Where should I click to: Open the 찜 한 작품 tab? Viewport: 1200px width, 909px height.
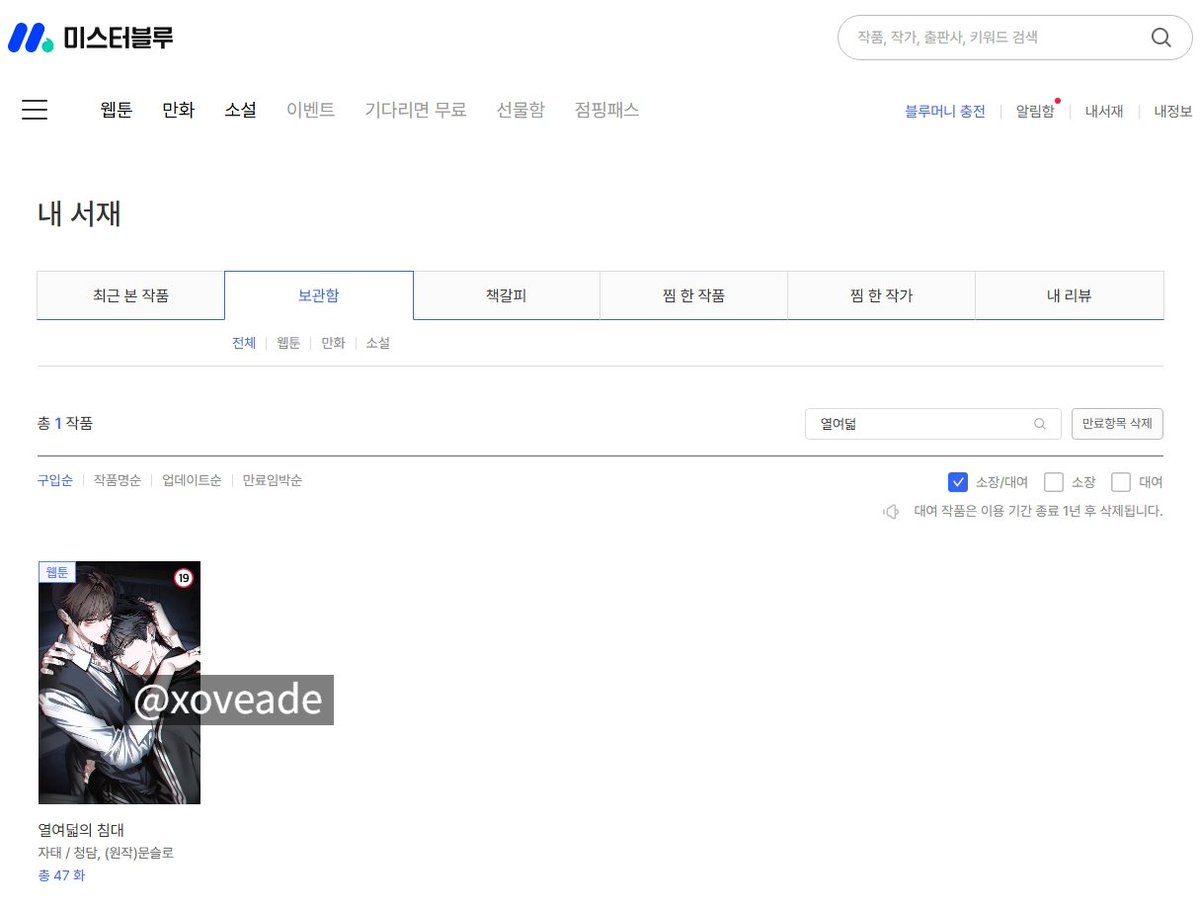pos(694,295)
